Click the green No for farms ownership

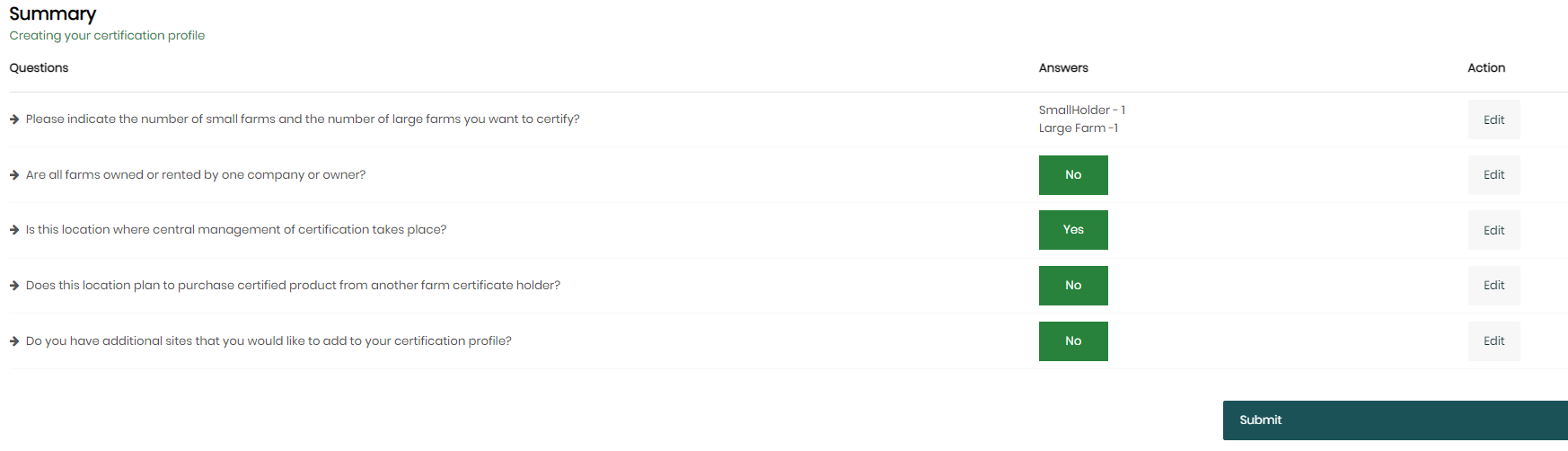(1073, 175)
